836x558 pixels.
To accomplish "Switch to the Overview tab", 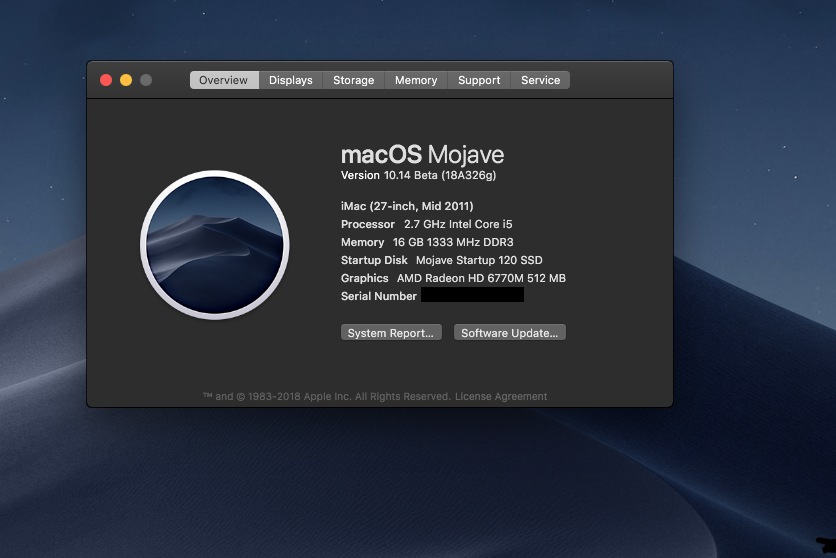I will [x=224, y=80].
